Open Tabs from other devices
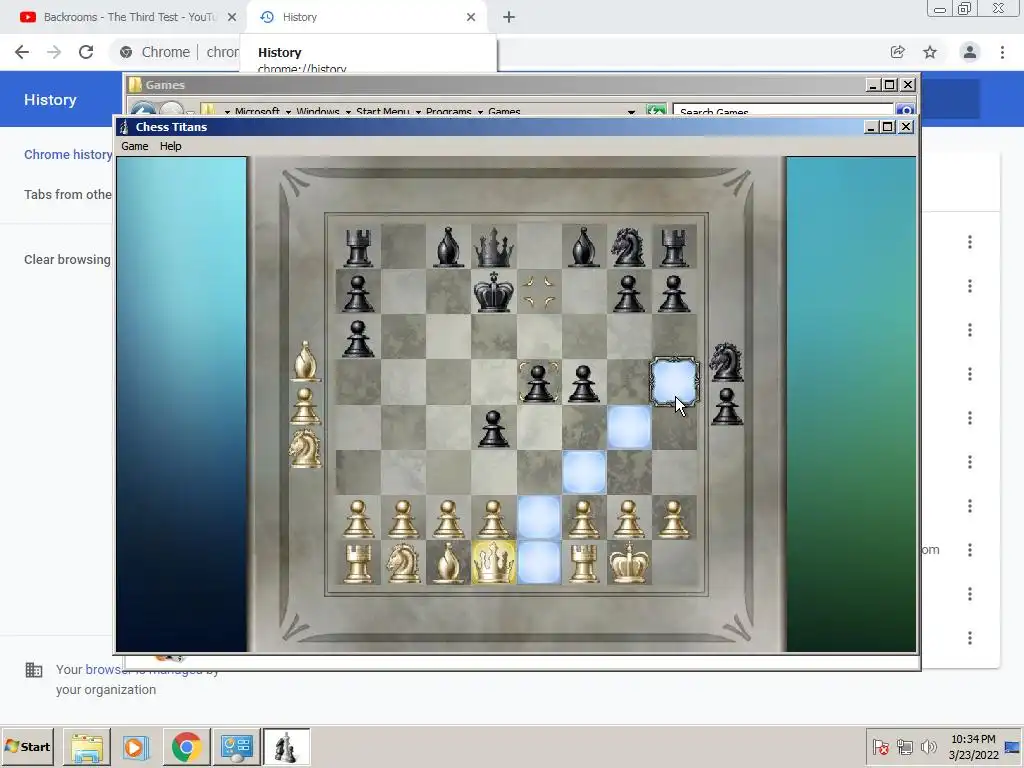 [x=68, y=195]
